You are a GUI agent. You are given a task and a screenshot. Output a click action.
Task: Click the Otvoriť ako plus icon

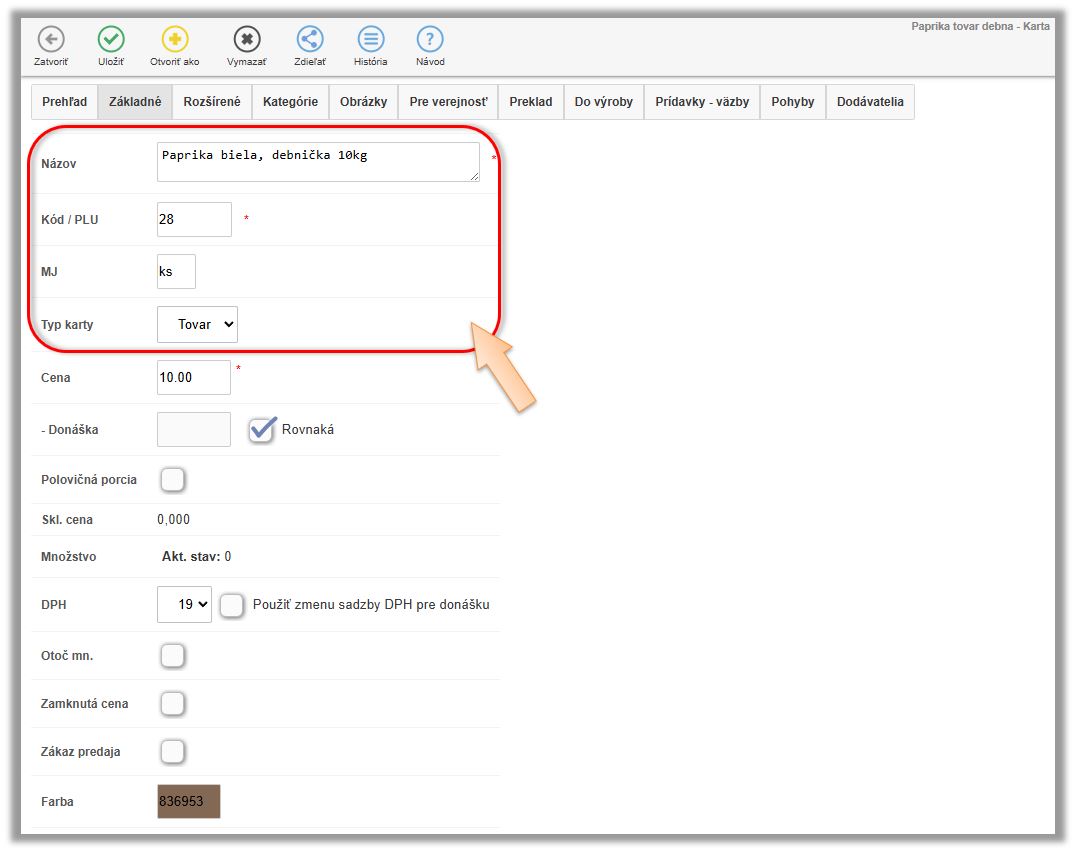[x=175, y=40]
